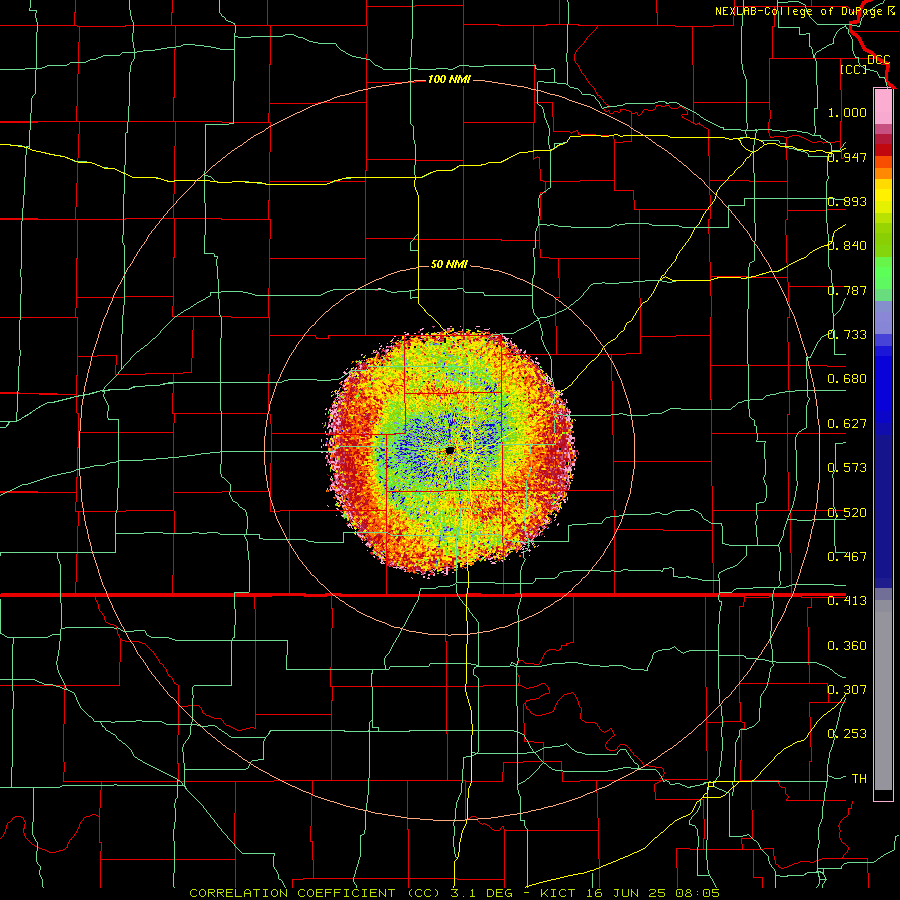This screenshot has width=900, height=900.
Task: Click the 0.680 legend value
Action: pyautogui.click(x=847, y=379)
